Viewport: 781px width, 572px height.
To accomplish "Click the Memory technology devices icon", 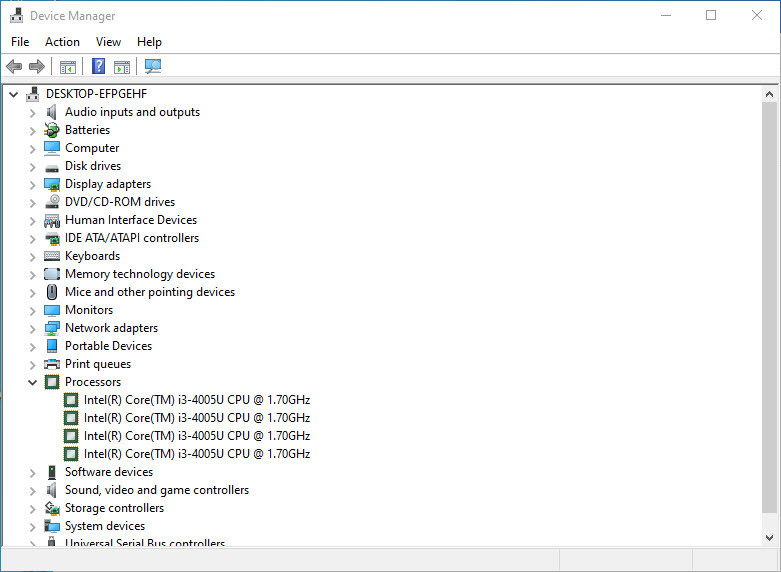I will (52, 274).
